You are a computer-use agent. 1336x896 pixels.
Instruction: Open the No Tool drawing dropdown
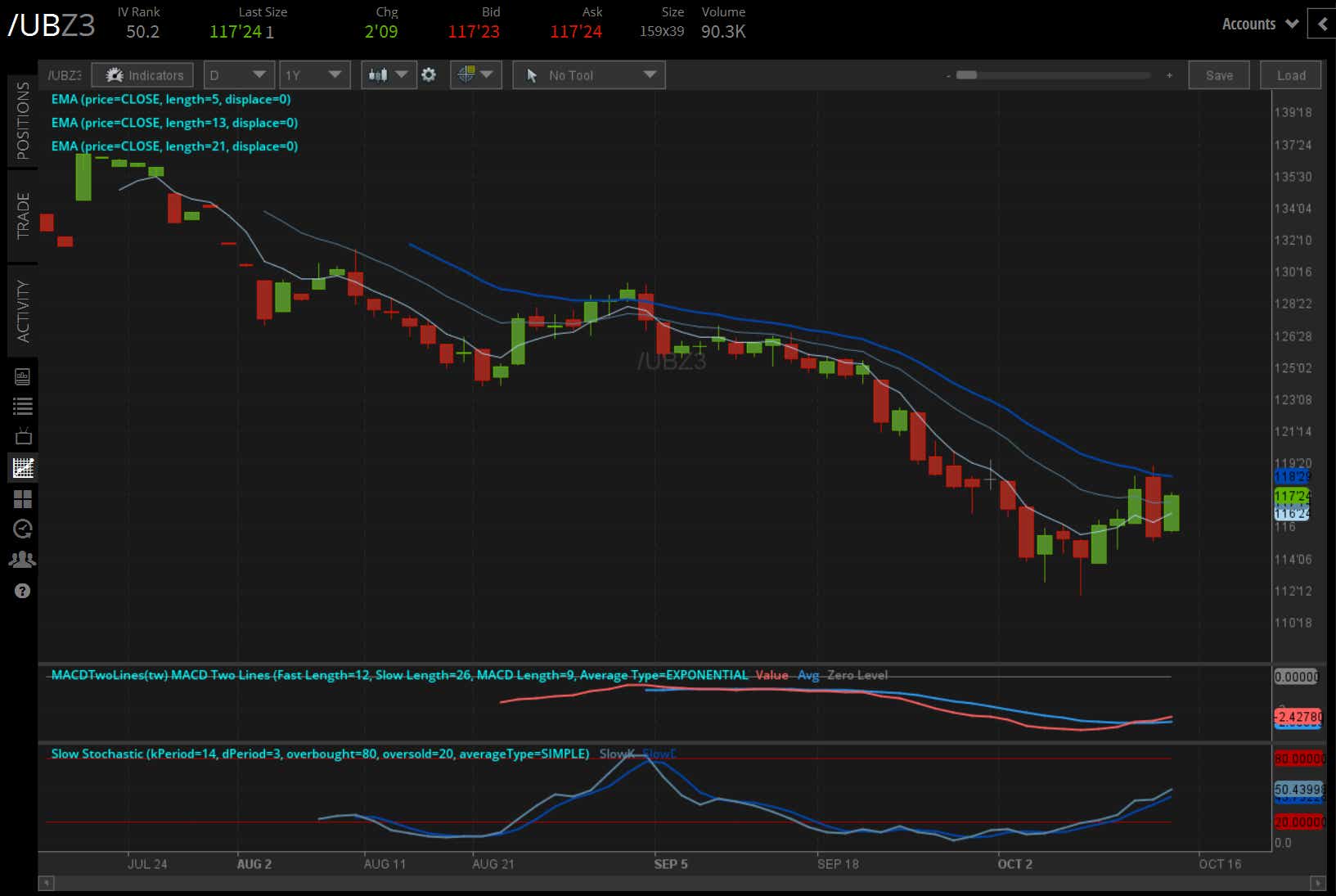click(x=589, y=75)
